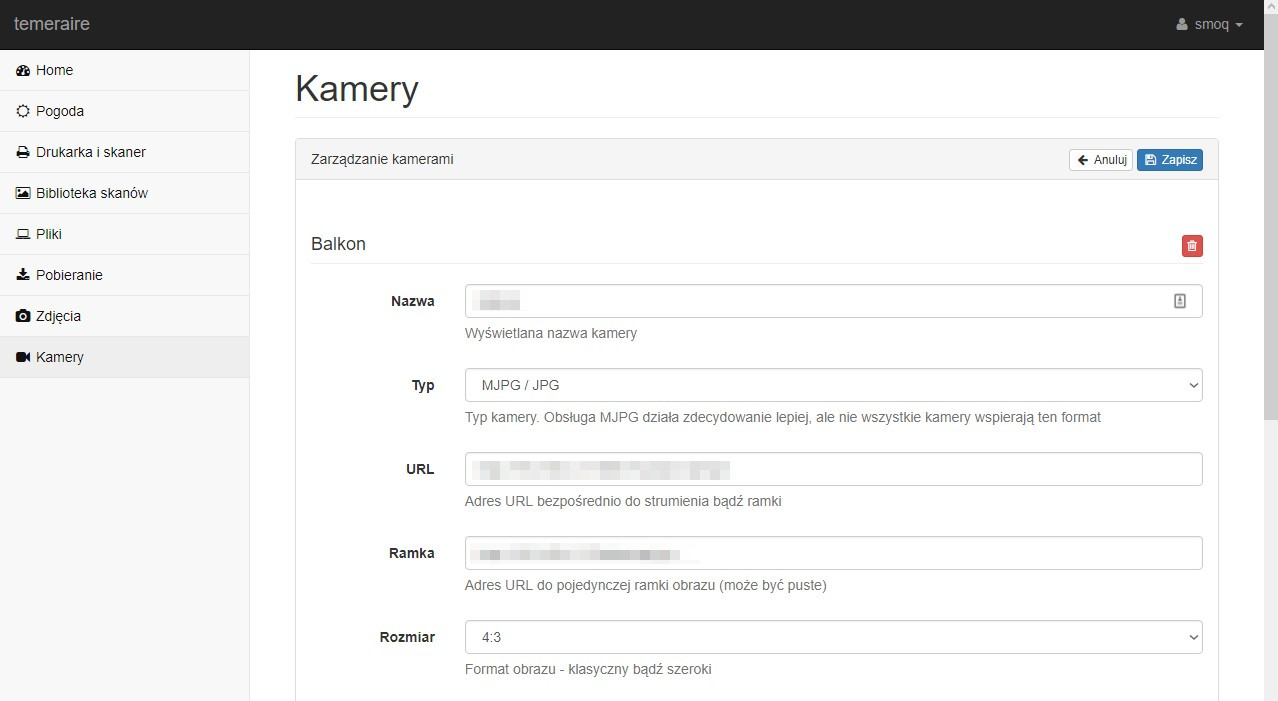Image resolution: width=1278 pixels, height=701 pixels.
Task: Open the Typ dropdown showing MJPG / JPG
Action: tap(833, 385)
